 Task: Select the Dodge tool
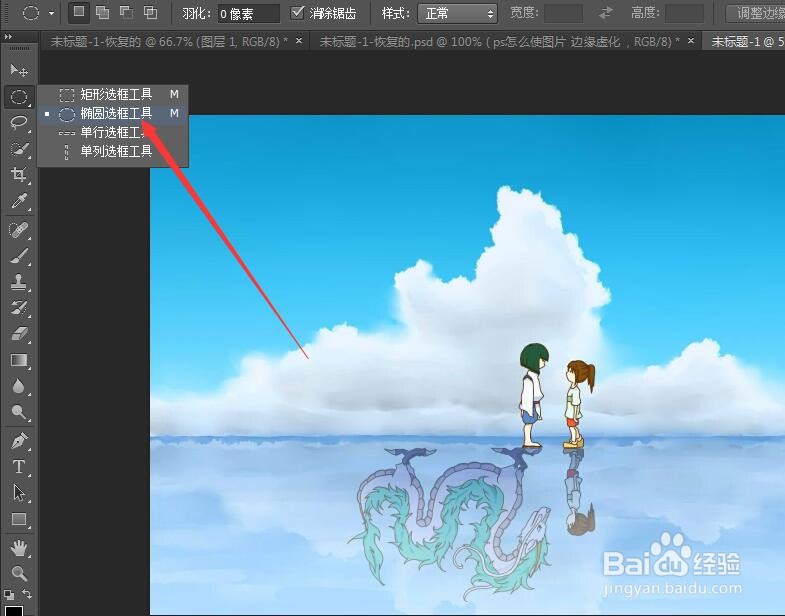pyautogui.click(x=19, y=412)
